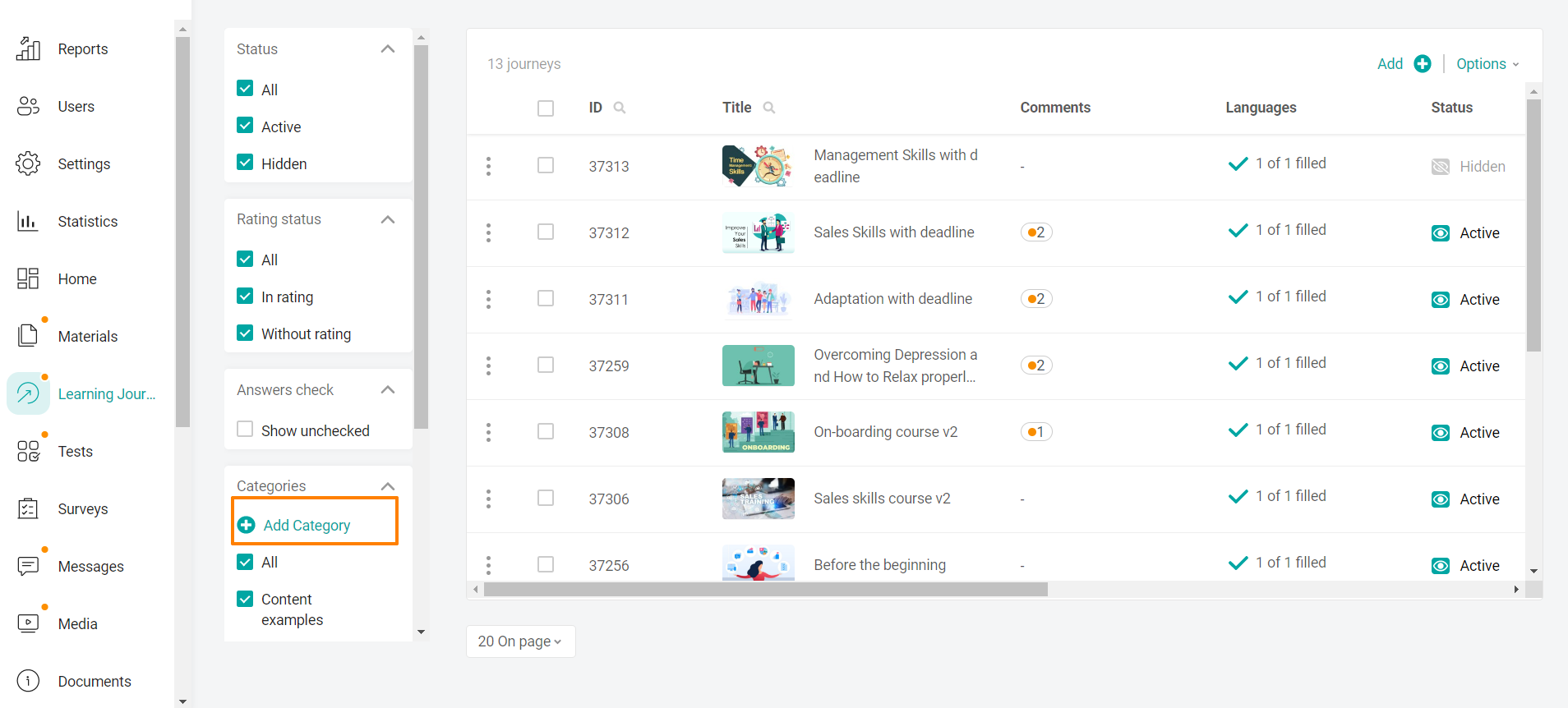Open the comments badge for On-boarding course v2
Viewport: 1568px width, 708px height.
pyautogui.click(x=1036, y=432)
